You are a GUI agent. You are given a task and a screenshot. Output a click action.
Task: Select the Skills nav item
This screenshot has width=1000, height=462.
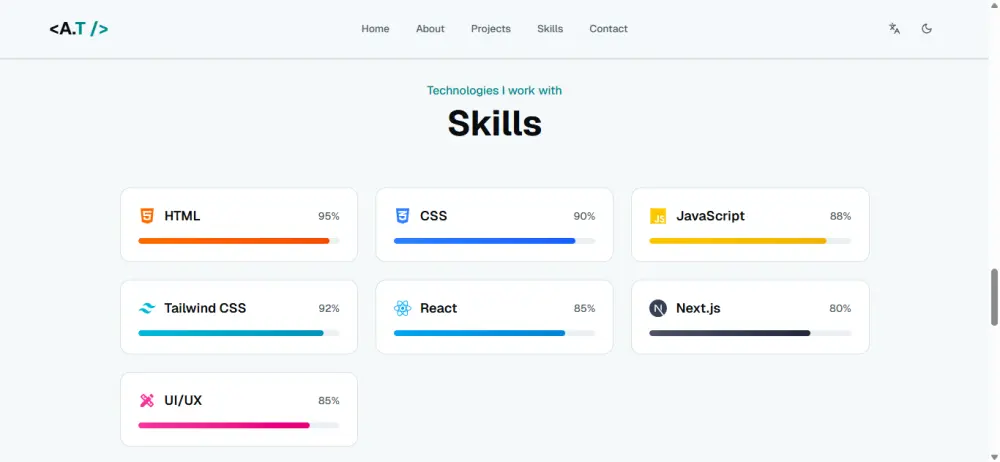(550, 29)
